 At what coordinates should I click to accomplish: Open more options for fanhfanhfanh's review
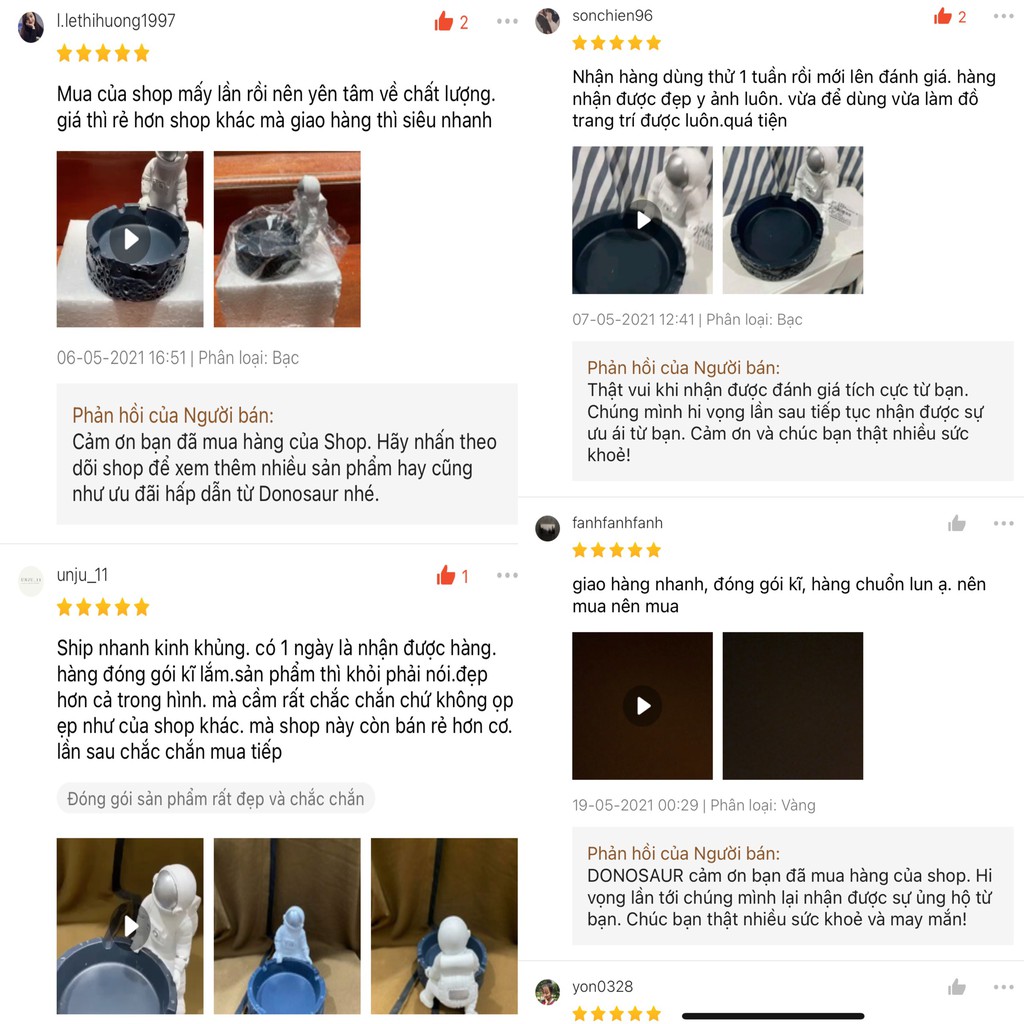pos(1003,523)
